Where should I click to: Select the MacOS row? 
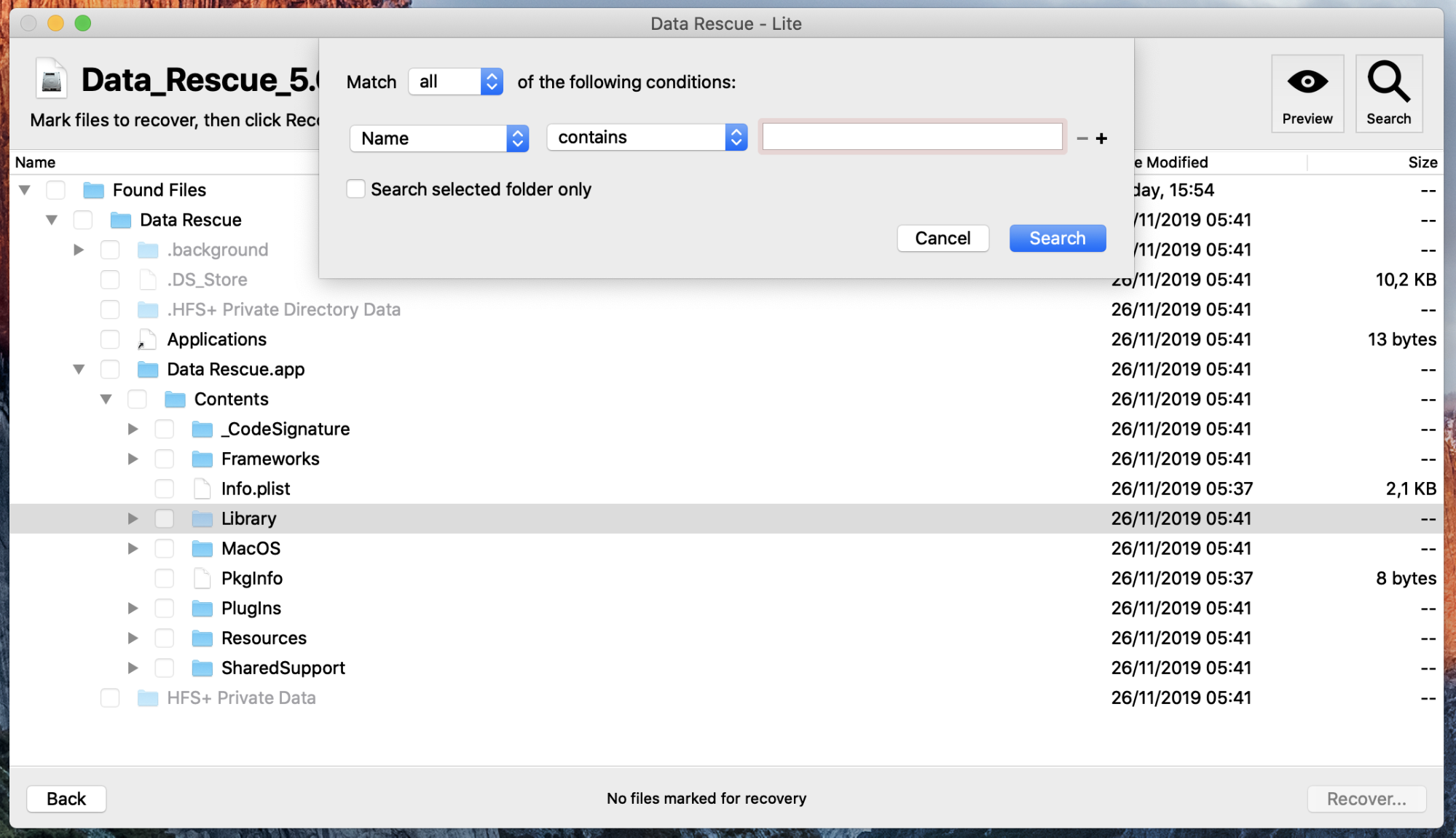(x=726, y=548)
